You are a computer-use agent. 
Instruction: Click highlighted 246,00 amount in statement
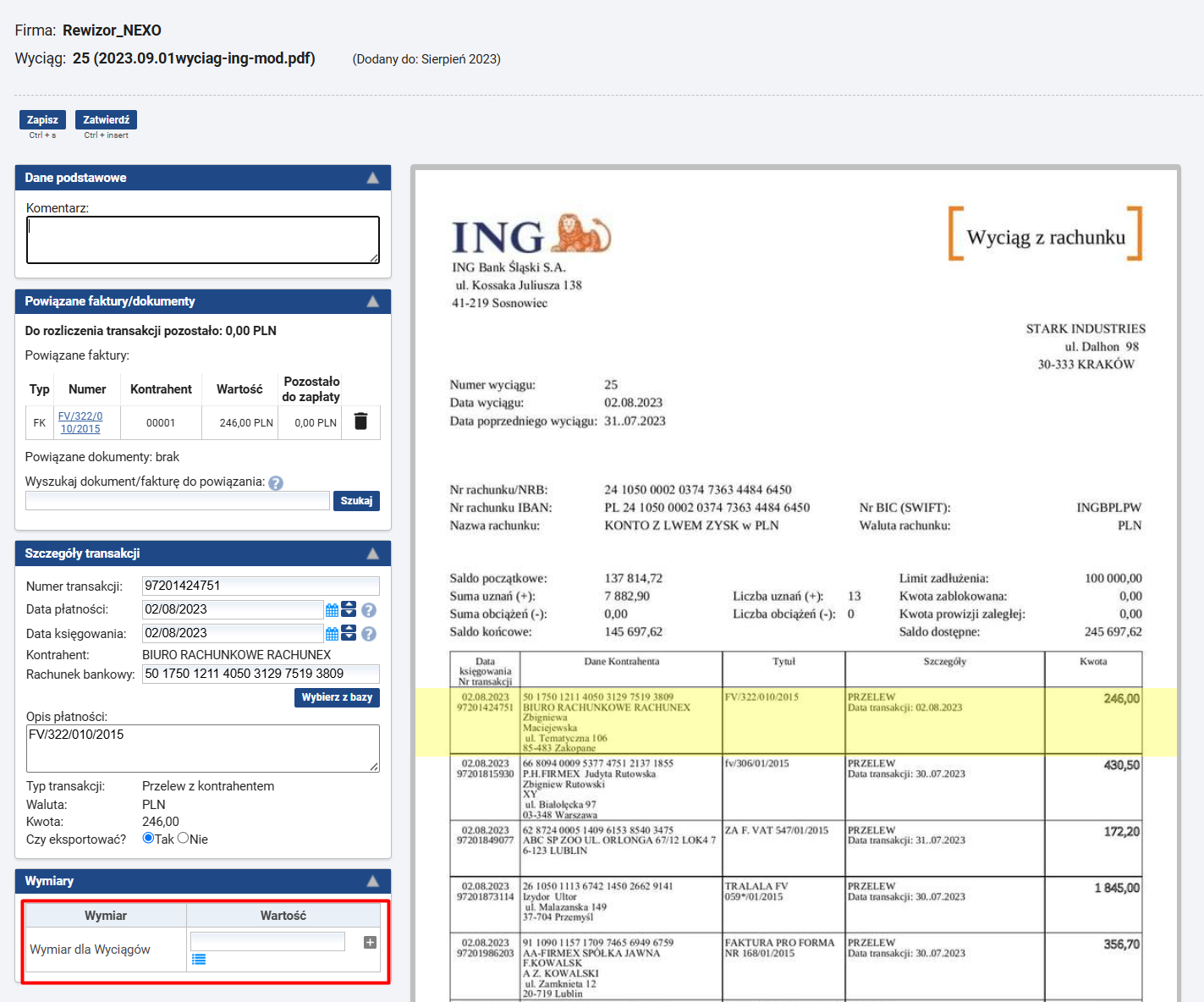tap(1121, 699)
